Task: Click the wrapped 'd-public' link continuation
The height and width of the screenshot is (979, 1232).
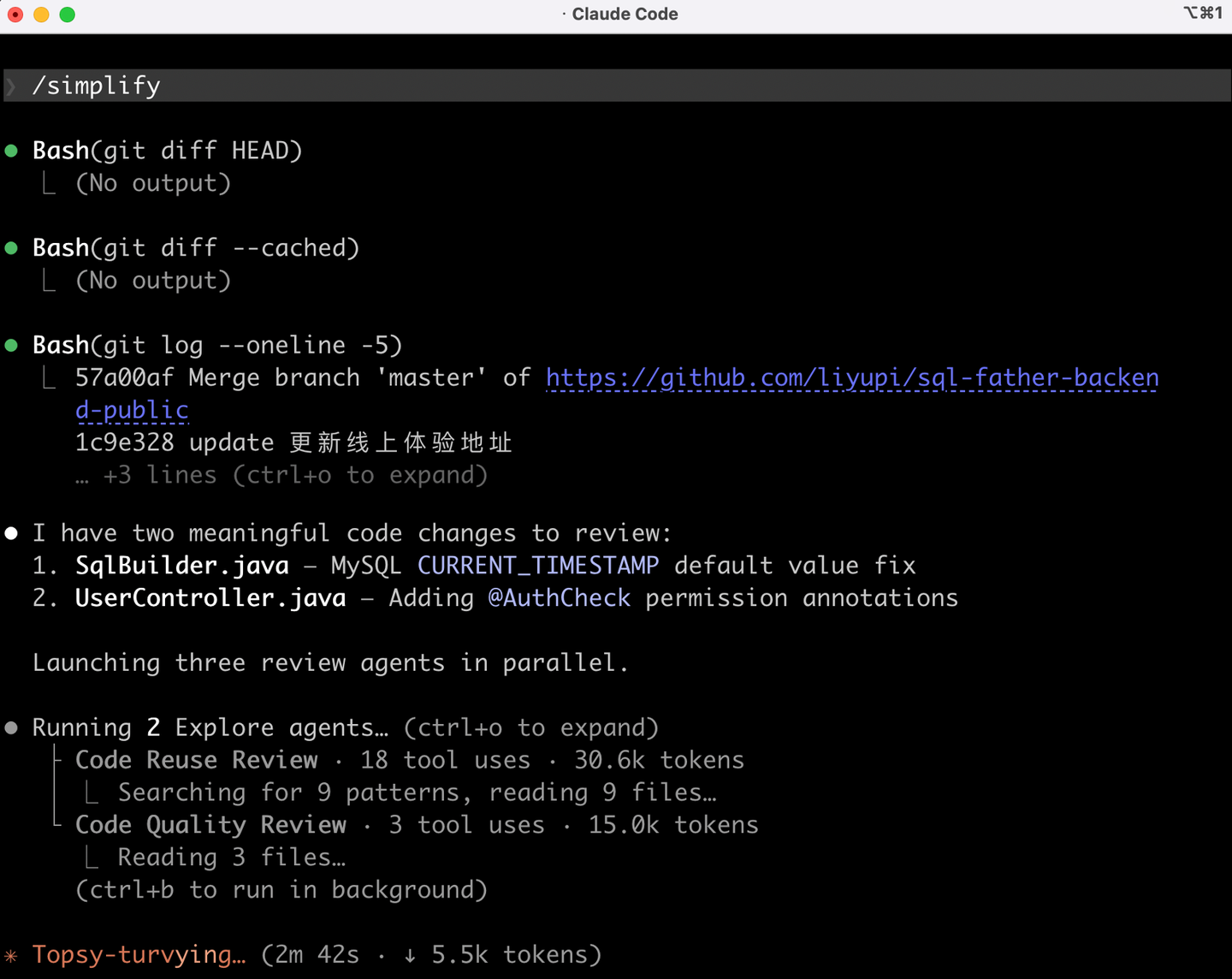Action: (132, 410)
